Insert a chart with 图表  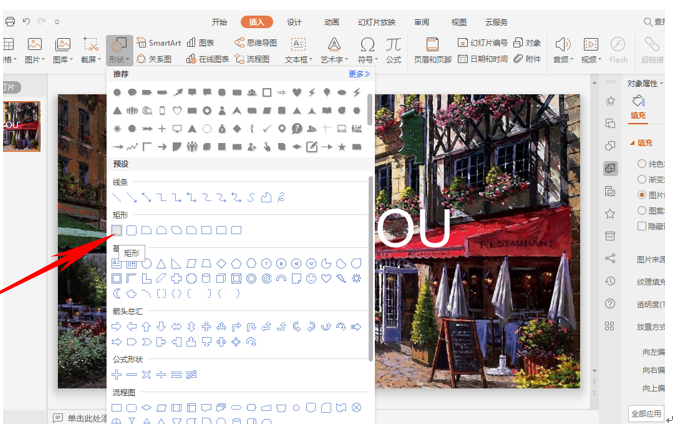(x=201, y=43)
